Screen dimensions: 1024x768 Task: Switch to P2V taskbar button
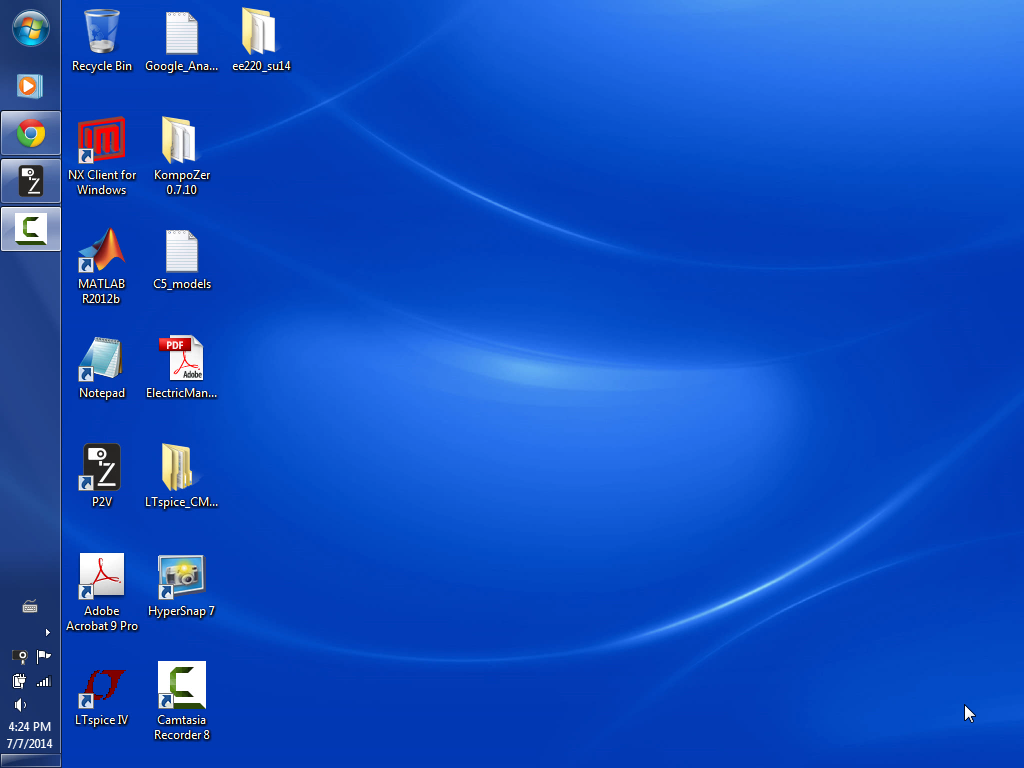coord(31,181)
